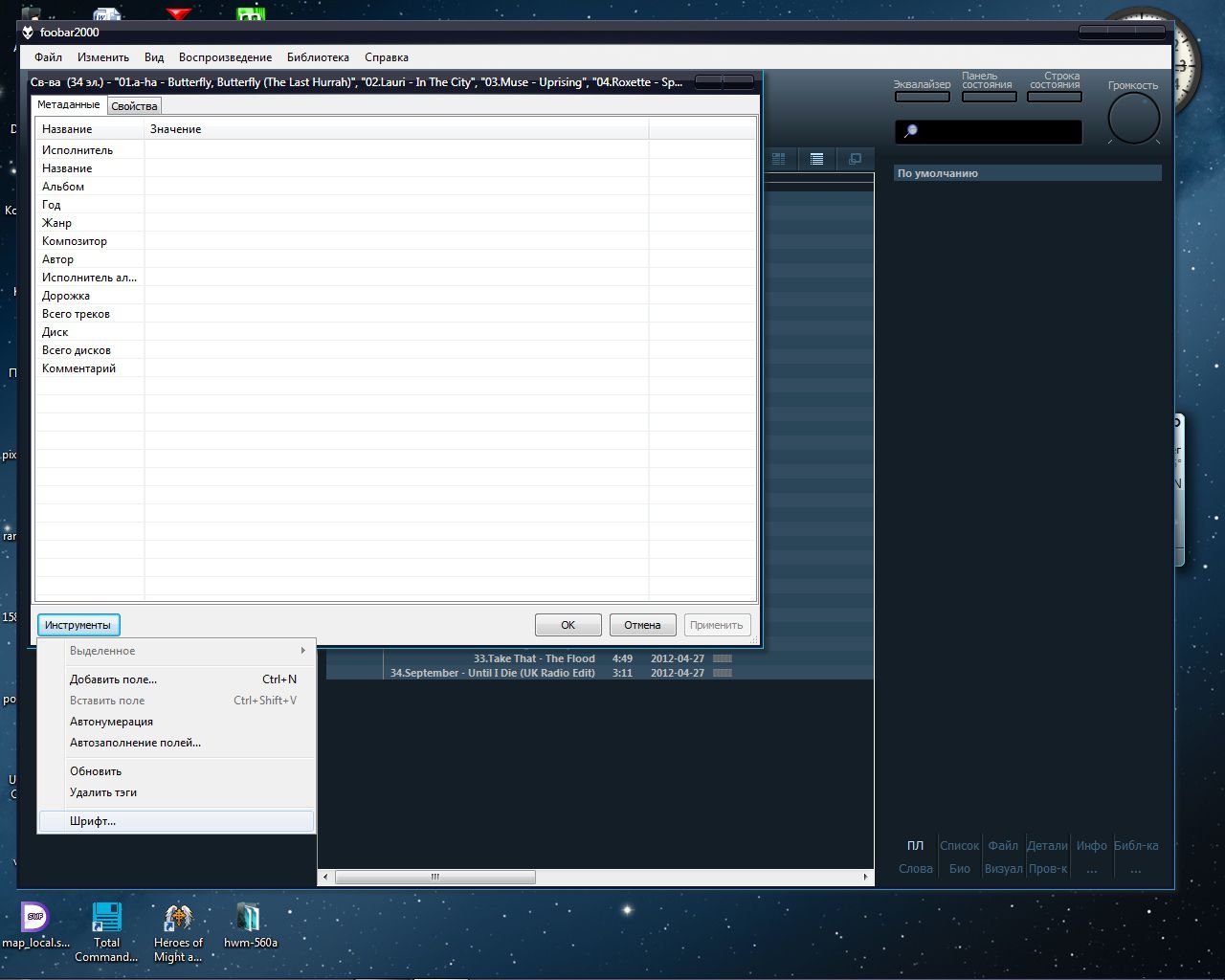This screenshot has width=1225, height=980.
Task: Open the map_local.s... desktop file icon
Action: click(35, 926)
